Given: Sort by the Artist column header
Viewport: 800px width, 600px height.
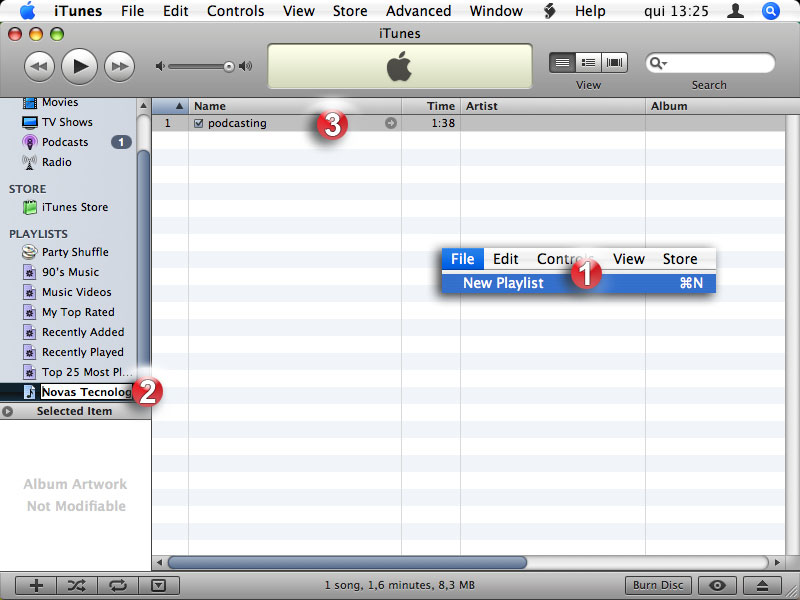Looking at the screenshot, I should [x=553, y=106].
